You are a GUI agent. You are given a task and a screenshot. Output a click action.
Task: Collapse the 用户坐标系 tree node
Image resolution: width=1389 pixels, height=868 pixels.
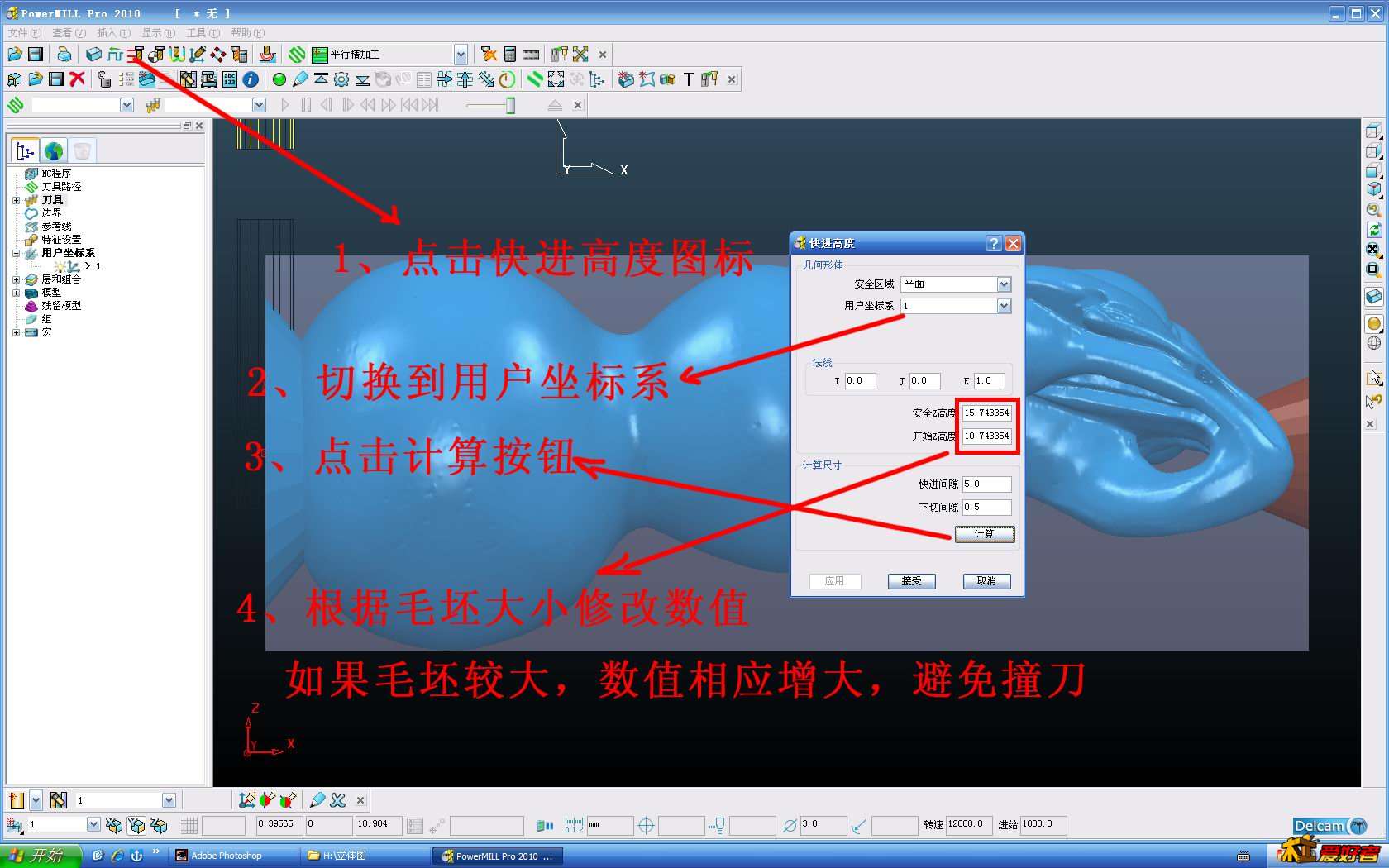point(16,253)
